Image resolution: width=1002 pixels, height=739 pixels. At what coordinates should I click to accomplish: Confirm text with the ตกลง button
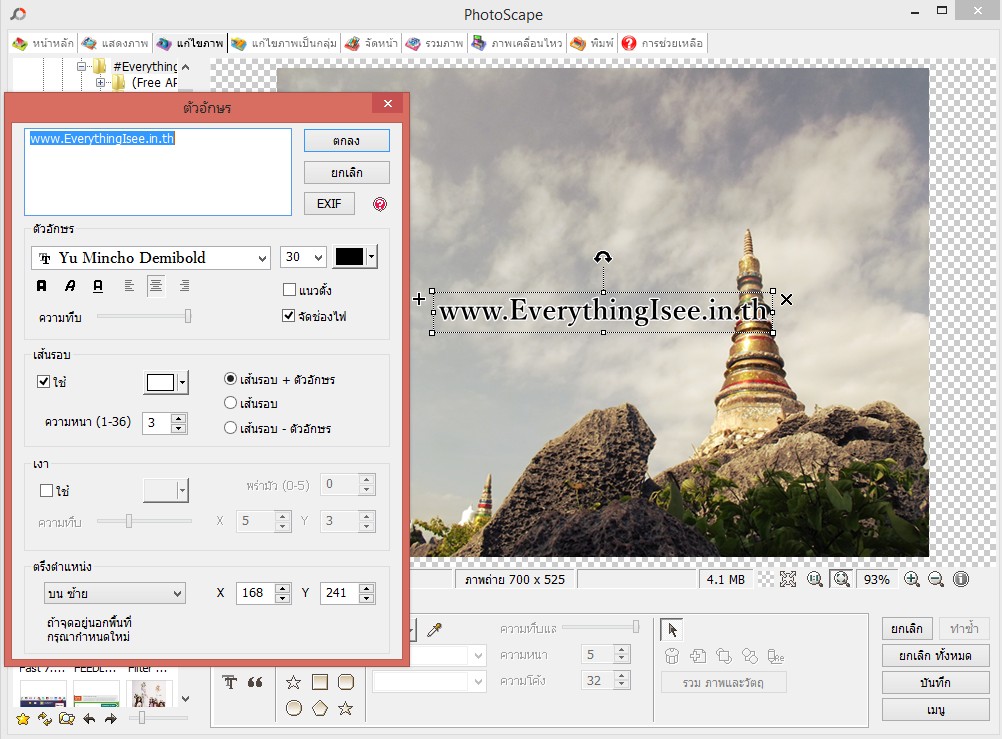(x=346, y=141)
